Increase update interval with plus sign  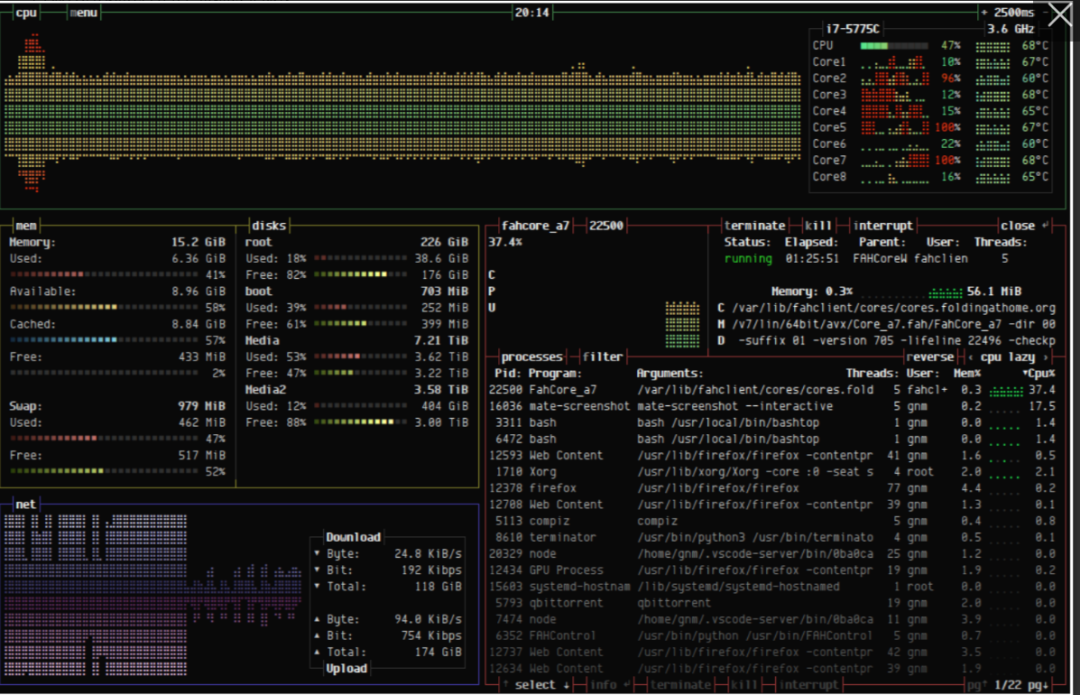coord(984,12)
